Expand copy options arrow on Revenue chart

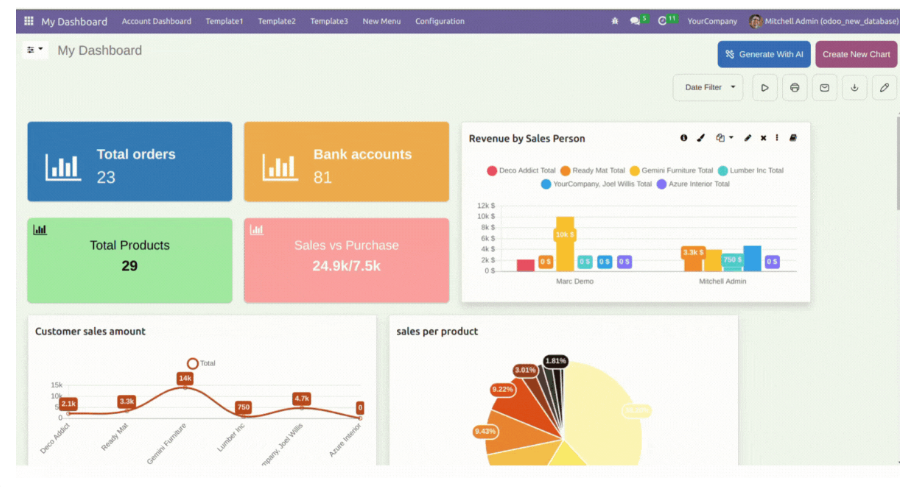click(731, 138)
